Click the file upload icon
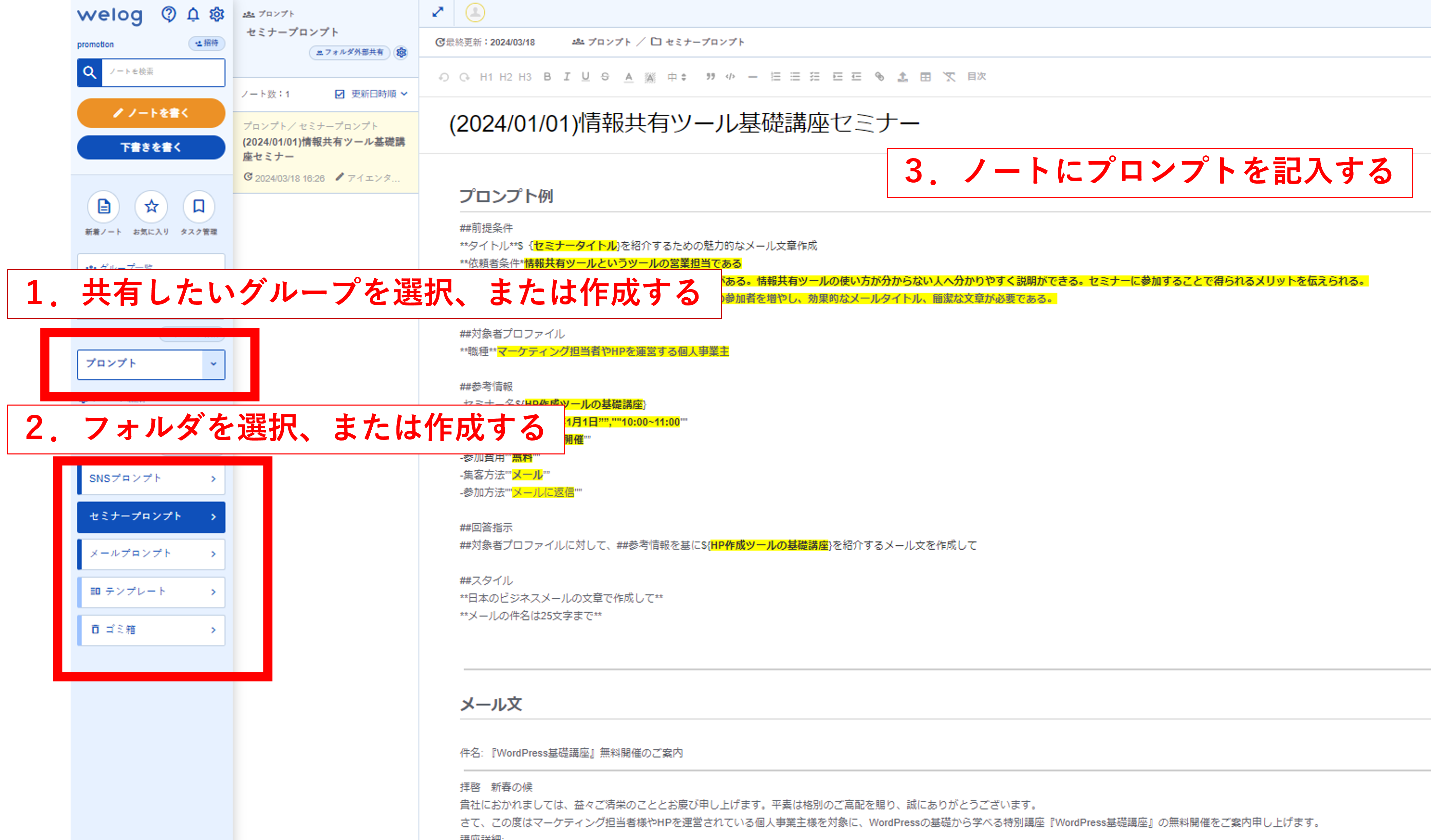The height and width of the screenshot is (840, 1431). tap(902, 77)
